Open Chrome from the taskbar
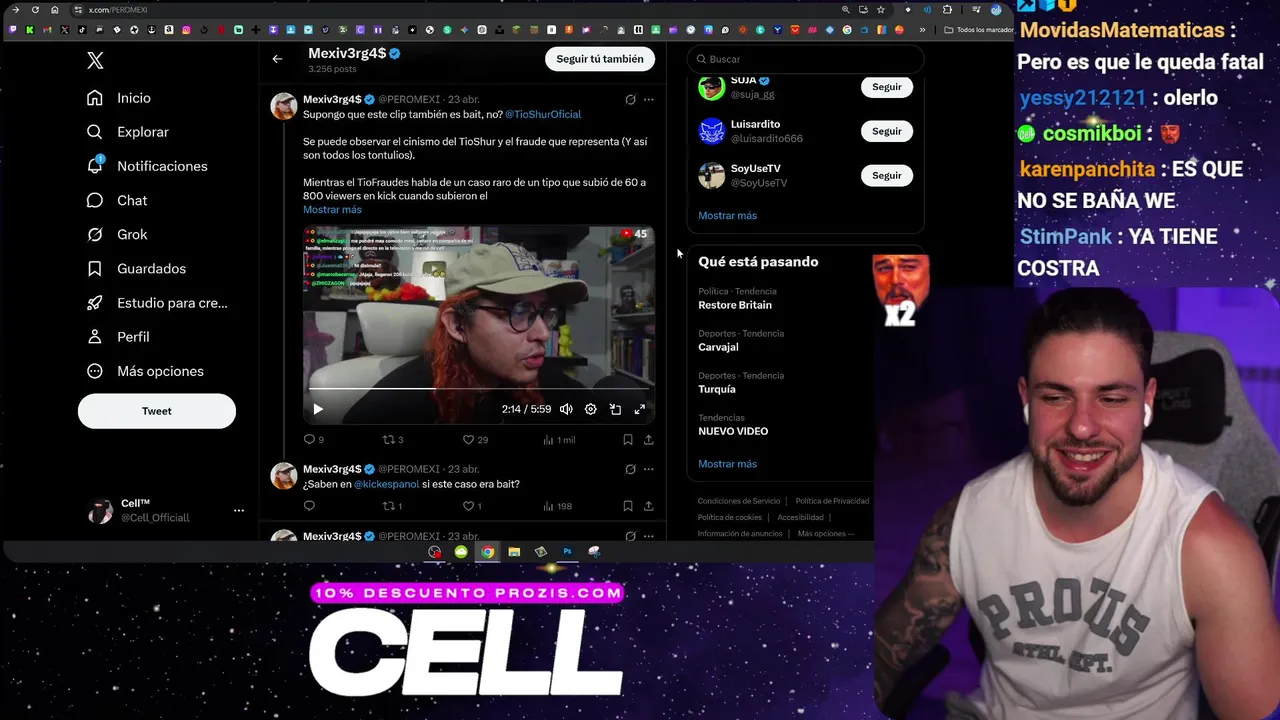Image resolution: width=1280 pixels, height=720 pixels. coord(487,552)
